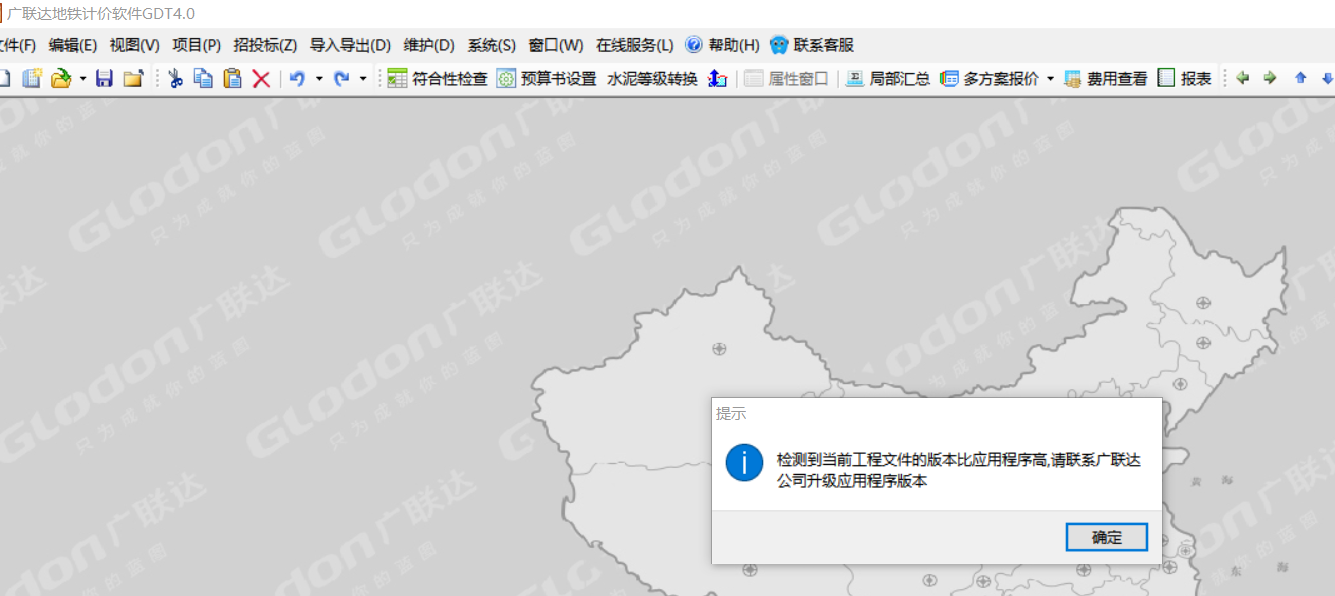
Task: Save the project with floppy icon
Action: point(104,78)
